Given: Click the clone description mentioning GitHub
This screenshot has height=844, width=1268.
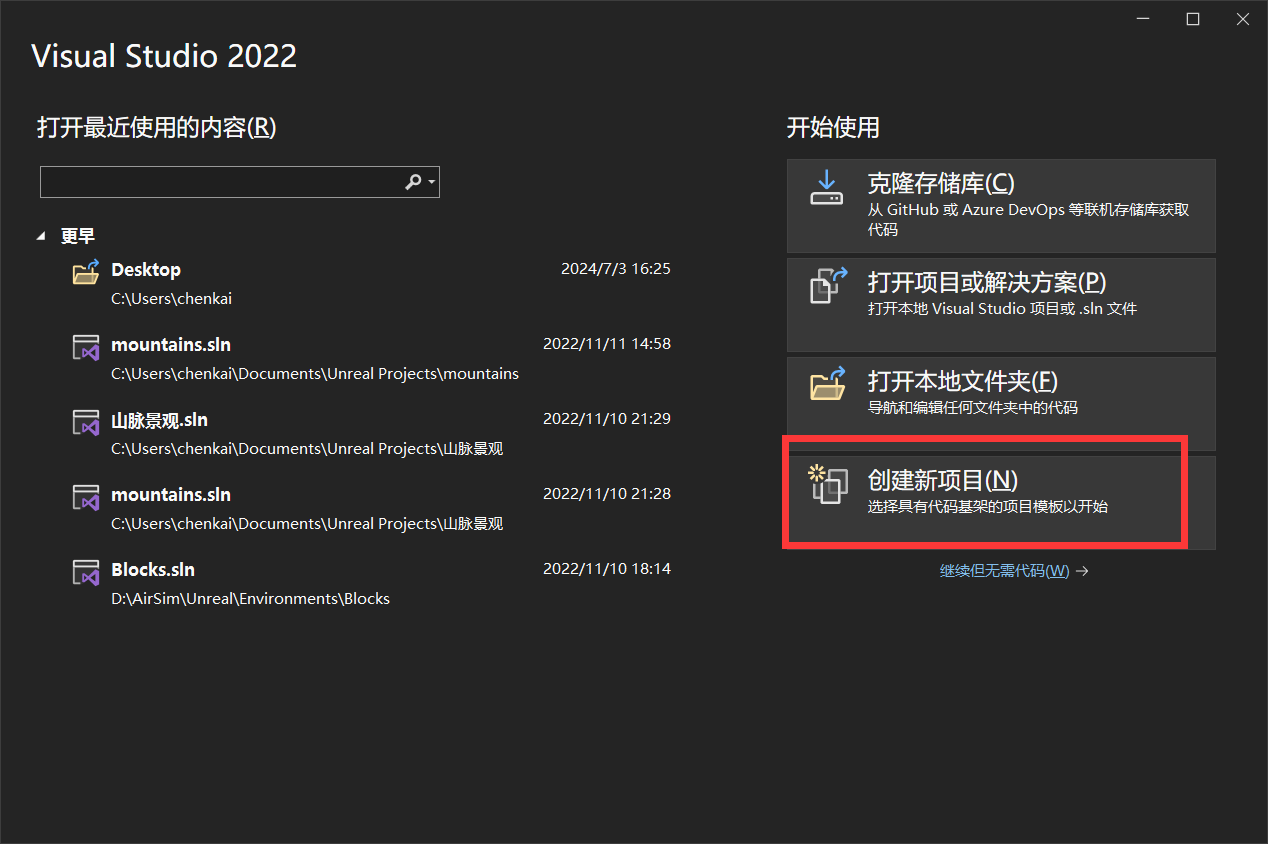Looking at the screenshot, I should (1028, 220).
